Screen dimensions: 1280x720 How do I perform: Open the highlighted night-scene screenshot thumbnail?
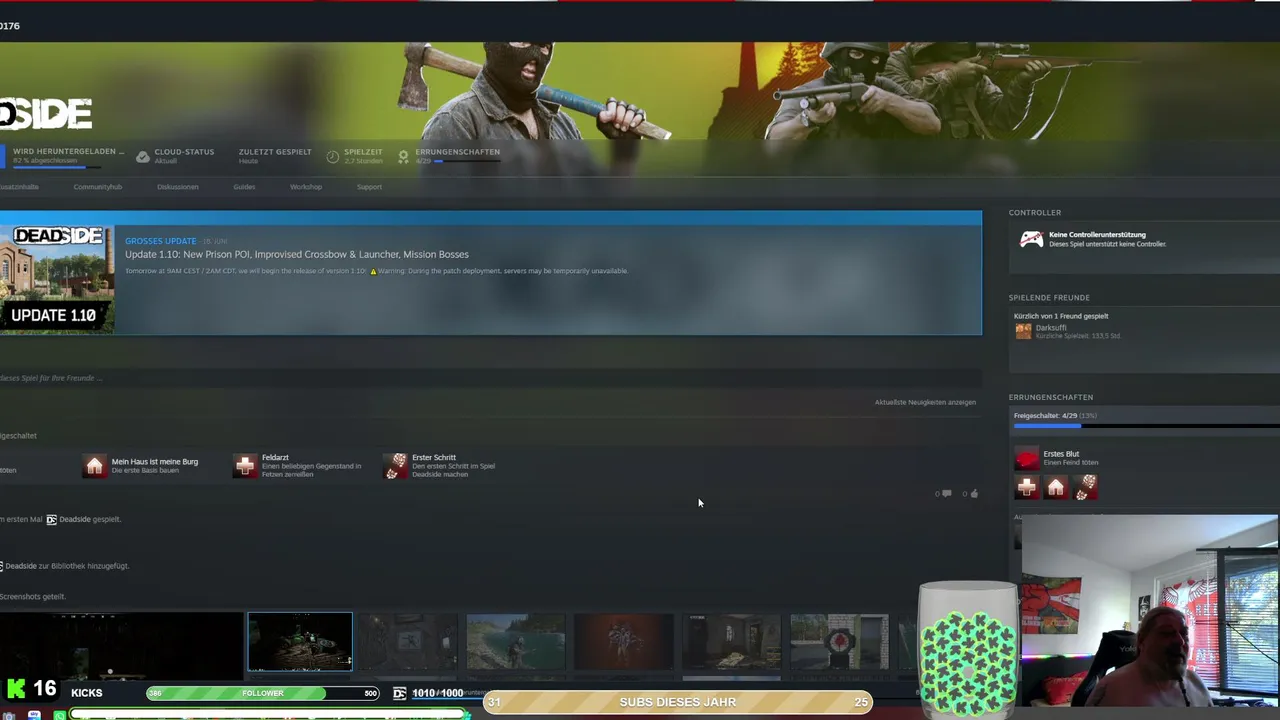(x=300, y=641)
